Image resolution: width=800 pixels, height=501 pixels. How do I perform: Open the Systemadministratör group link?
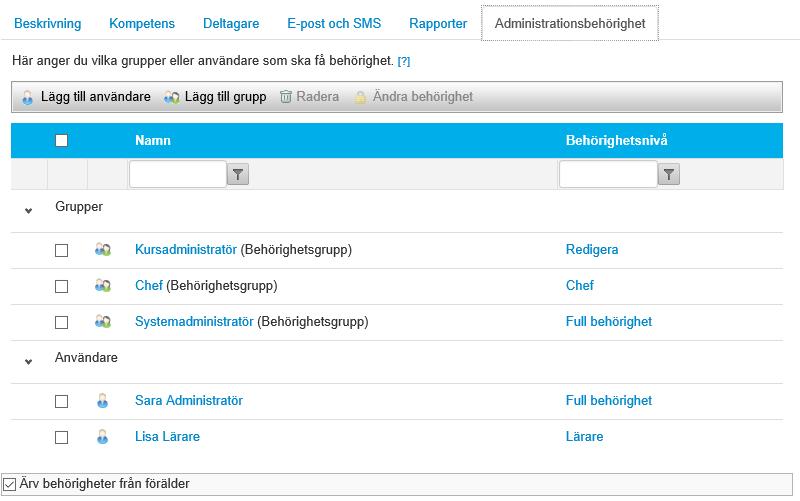tap(194, 321)
